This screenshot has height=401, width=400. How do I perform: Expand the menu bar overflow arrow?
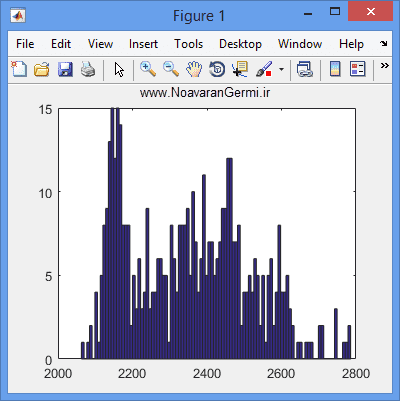coord(384,44)
